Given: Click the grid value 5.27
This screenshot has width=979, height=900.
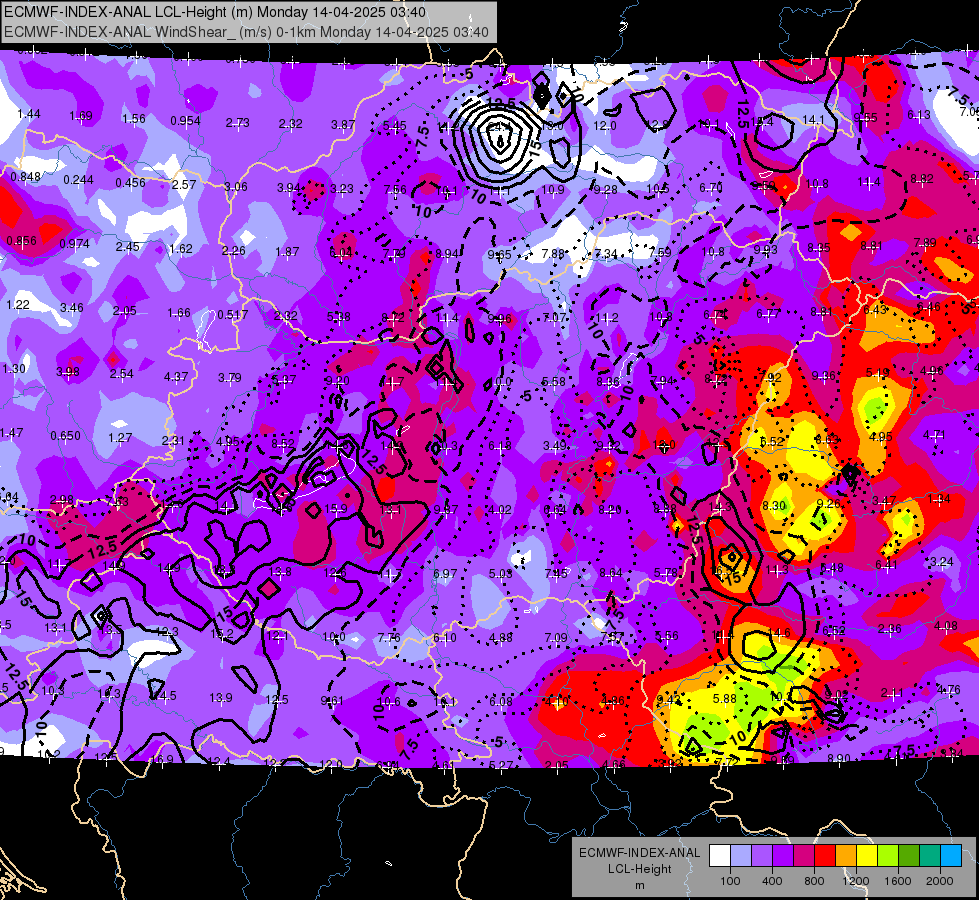Looking at the screenshot, I should (501, 765).
